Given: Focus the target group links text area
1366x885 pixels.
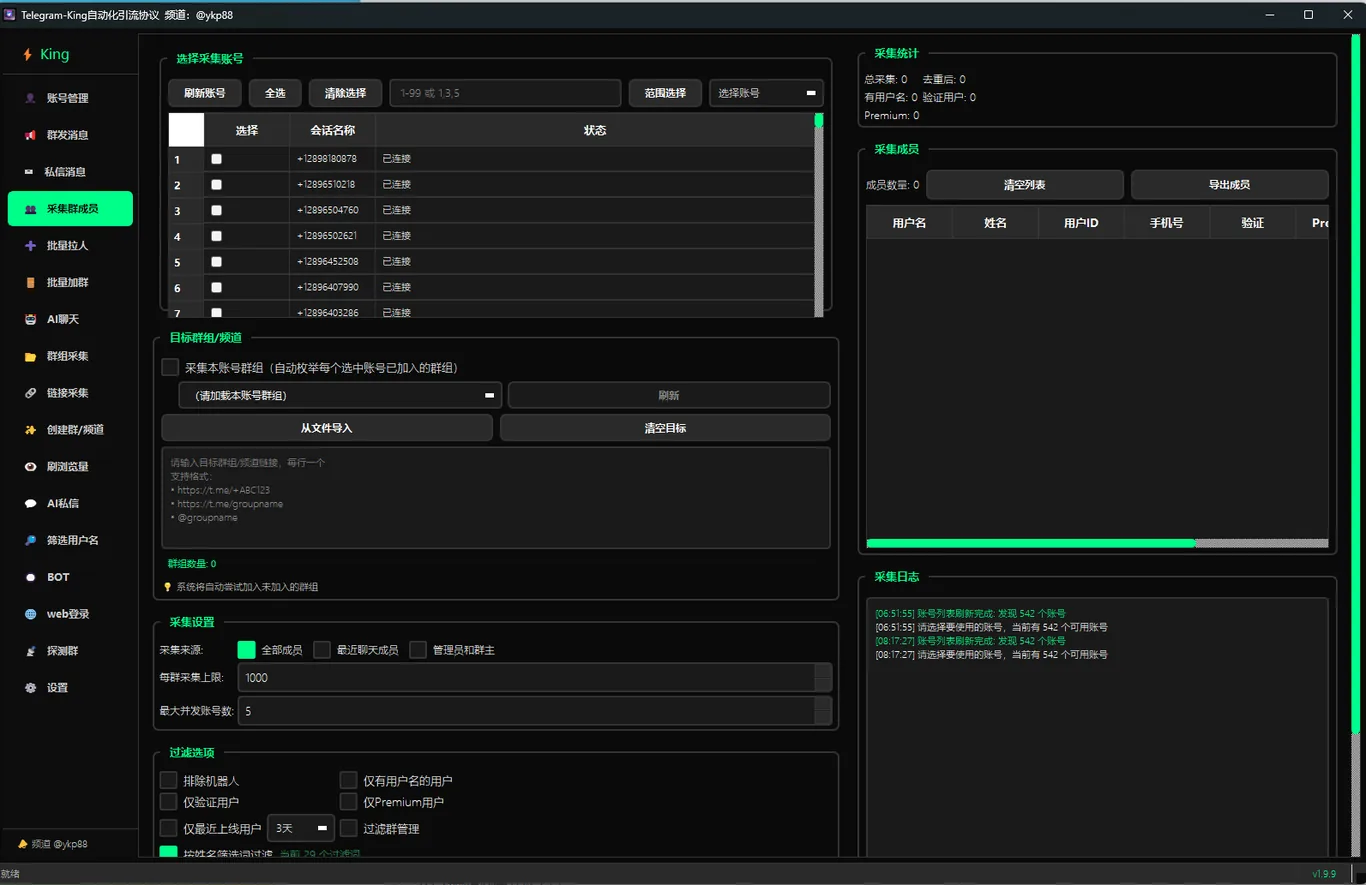Looking at the screenshot, I should point(496,498).
